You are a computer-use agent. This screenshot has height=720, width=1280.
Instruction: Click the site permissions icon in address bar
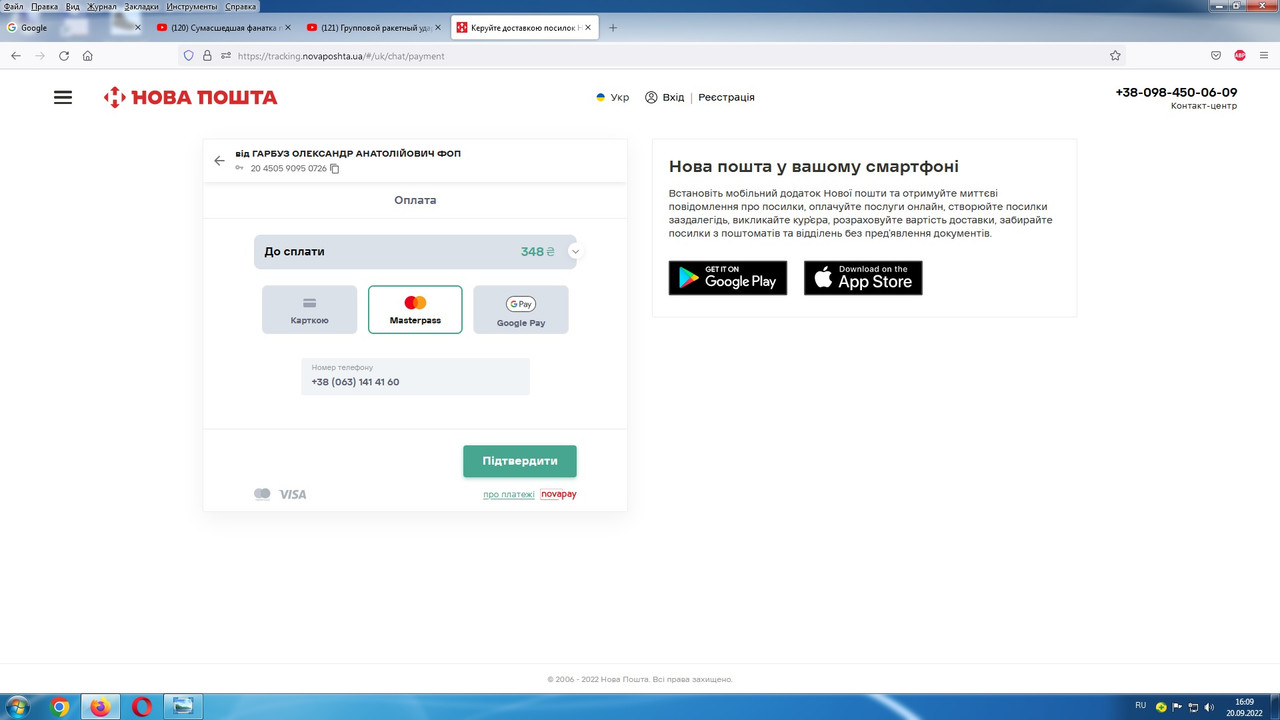tap(226, 56)
